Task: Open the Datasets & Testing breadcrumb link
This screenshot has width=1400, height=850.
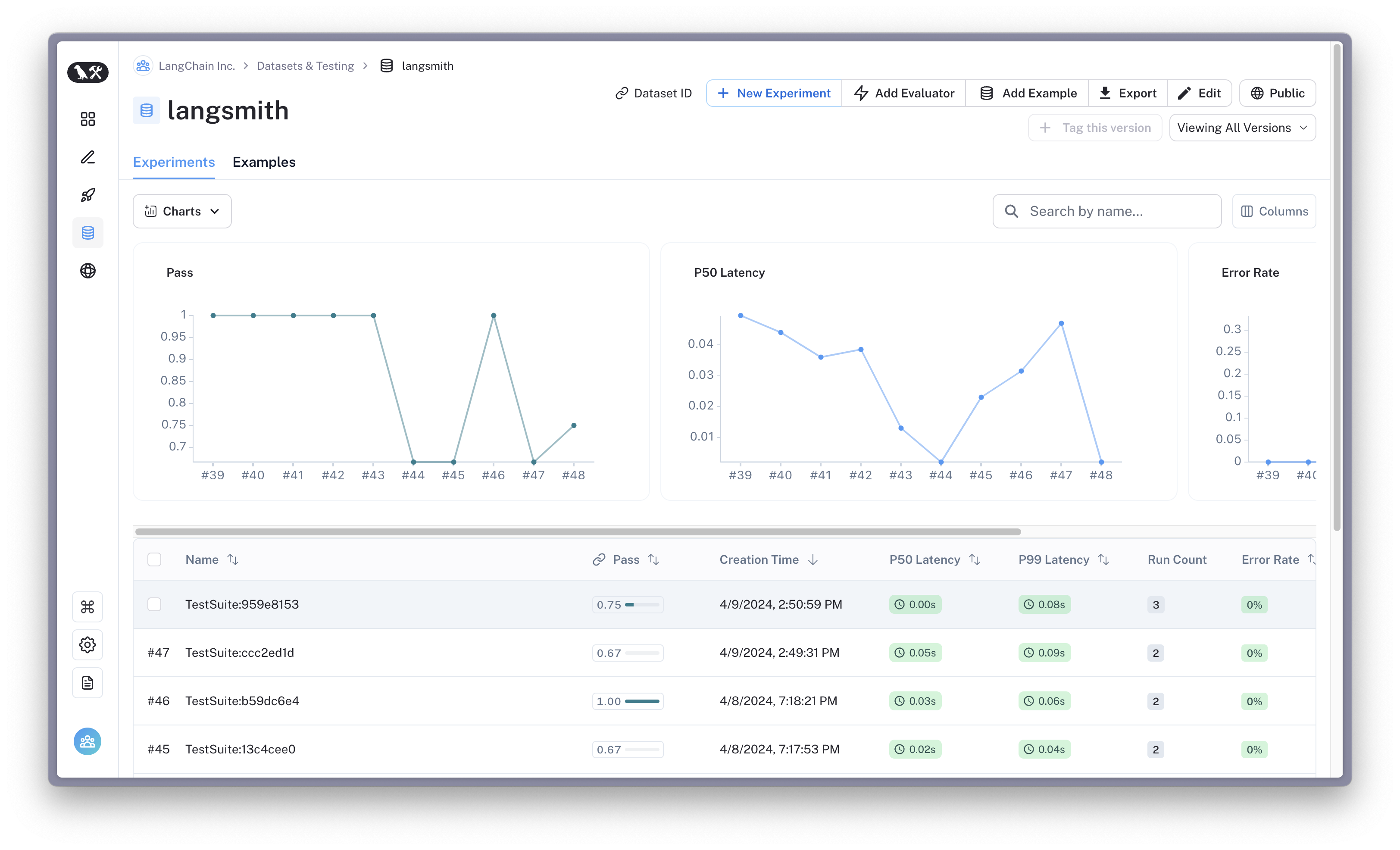Action: tap(305, 66)
